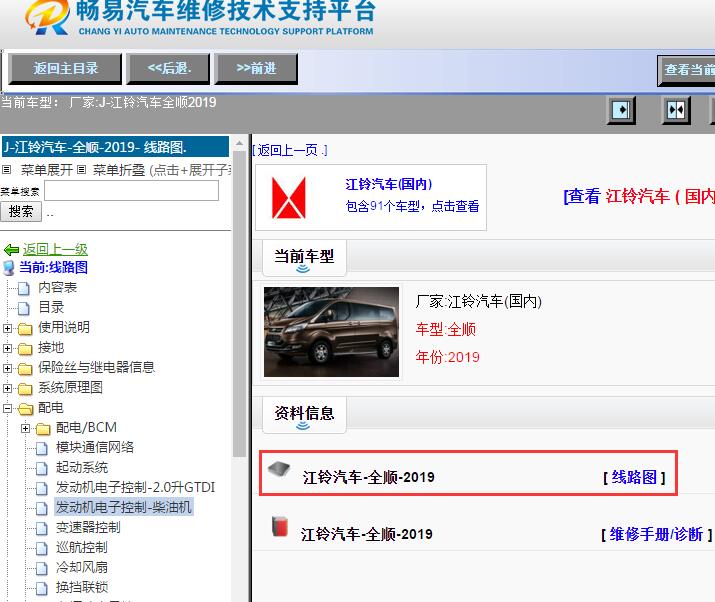Click the 配电/BCM folder icon
The width and height of the screenshot is (715, 602).
43,429
